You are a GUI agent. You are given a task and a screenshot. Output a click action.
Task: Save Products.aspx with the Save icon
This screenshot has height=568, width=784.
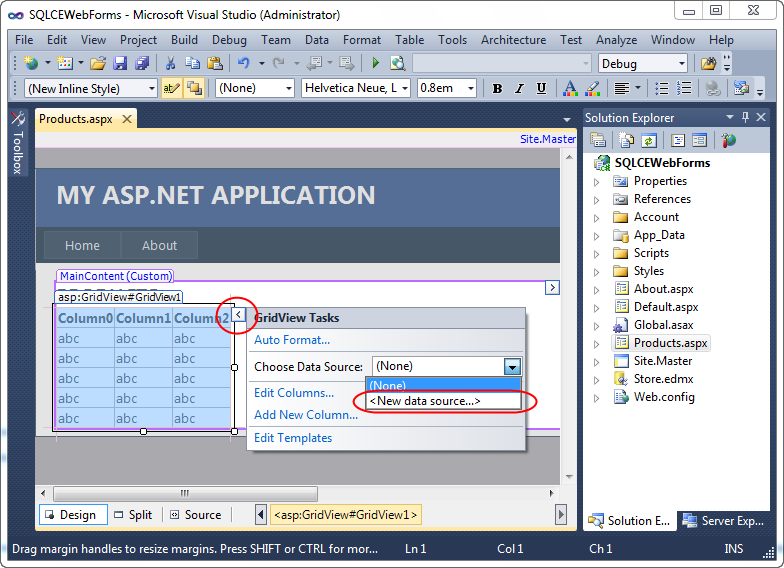(x=120, y=64)
